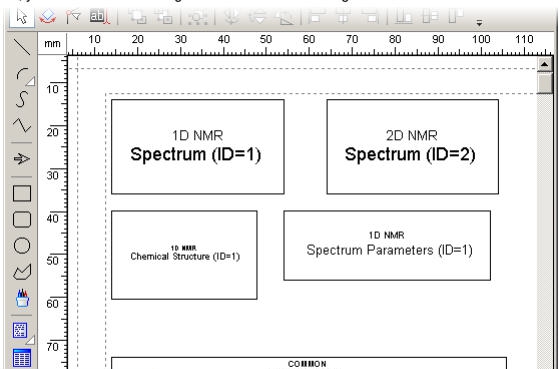Screen dimensions: 559x369
Task: Click the 'mm' units label on ruler
Action: tap(52, 44)
